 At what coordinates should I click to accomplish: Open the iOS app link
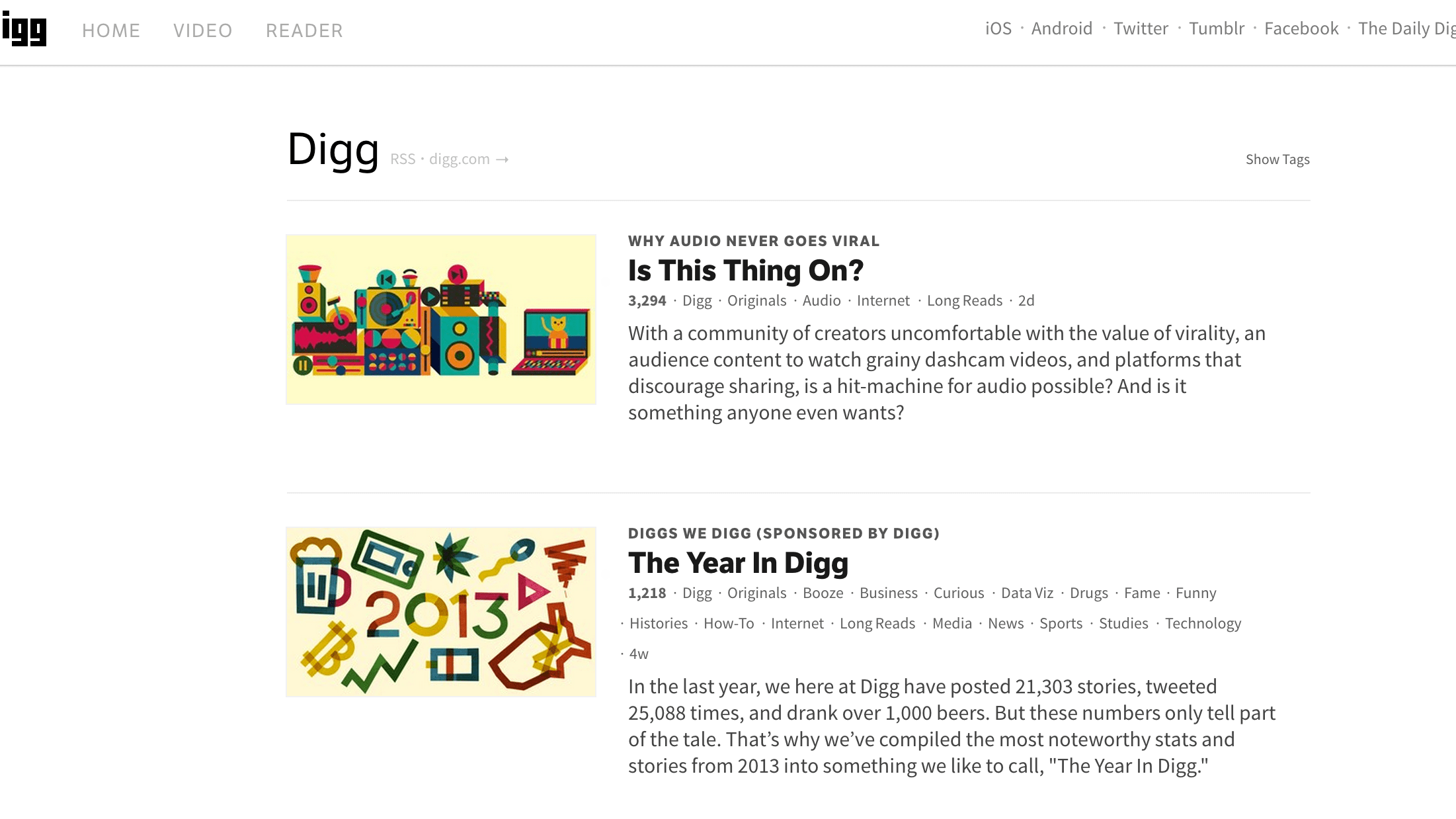tap(998, 28)
